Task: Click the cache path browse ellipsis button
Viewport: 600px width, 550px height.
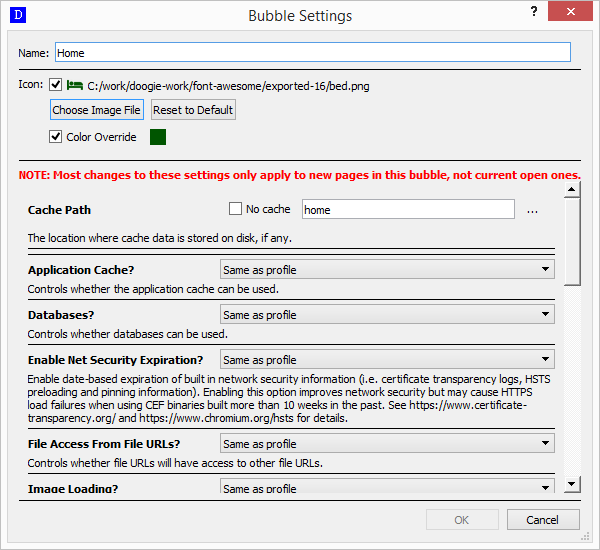Action: pos(532,210)
